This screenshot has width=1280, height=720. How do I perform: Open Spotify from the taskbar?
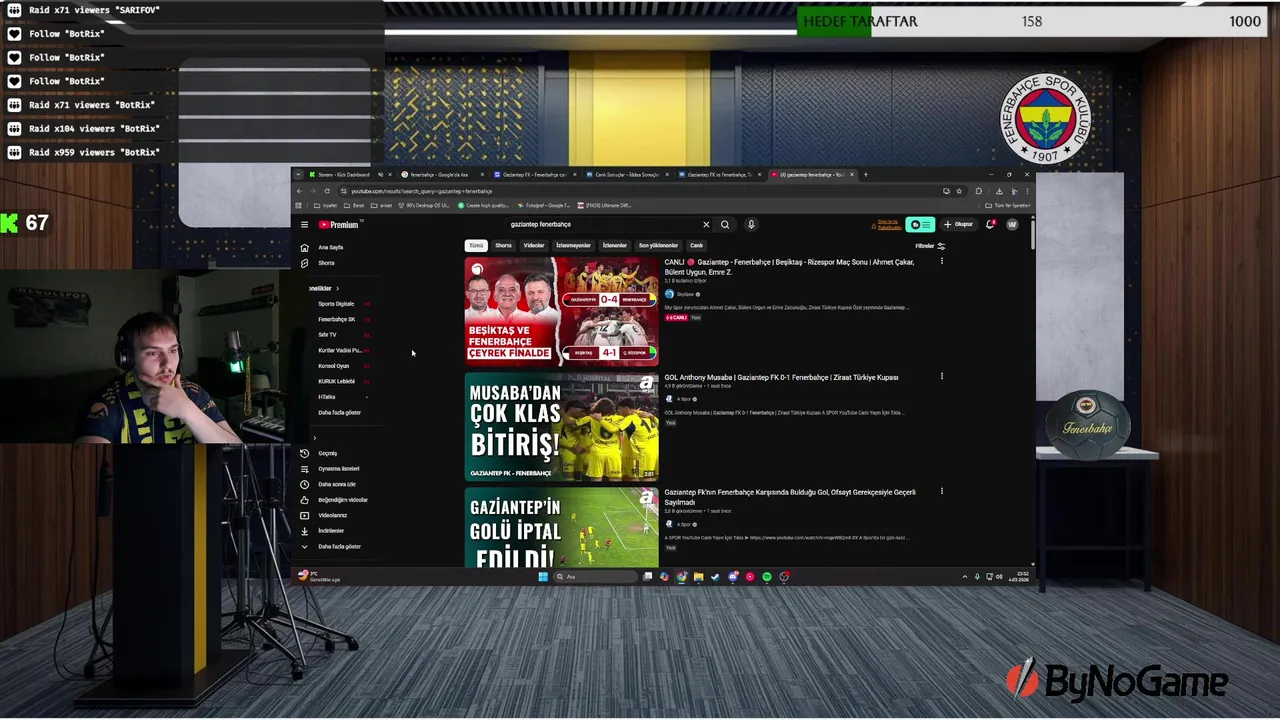pyautogui.click(x=767, y=576)
